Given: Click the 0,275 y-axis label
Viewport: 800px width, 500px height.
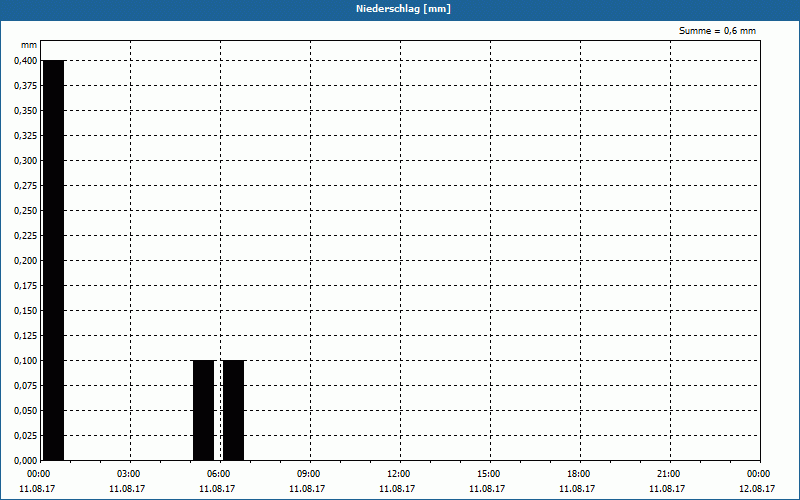Looking at the screenshot, I should [26, 186].
